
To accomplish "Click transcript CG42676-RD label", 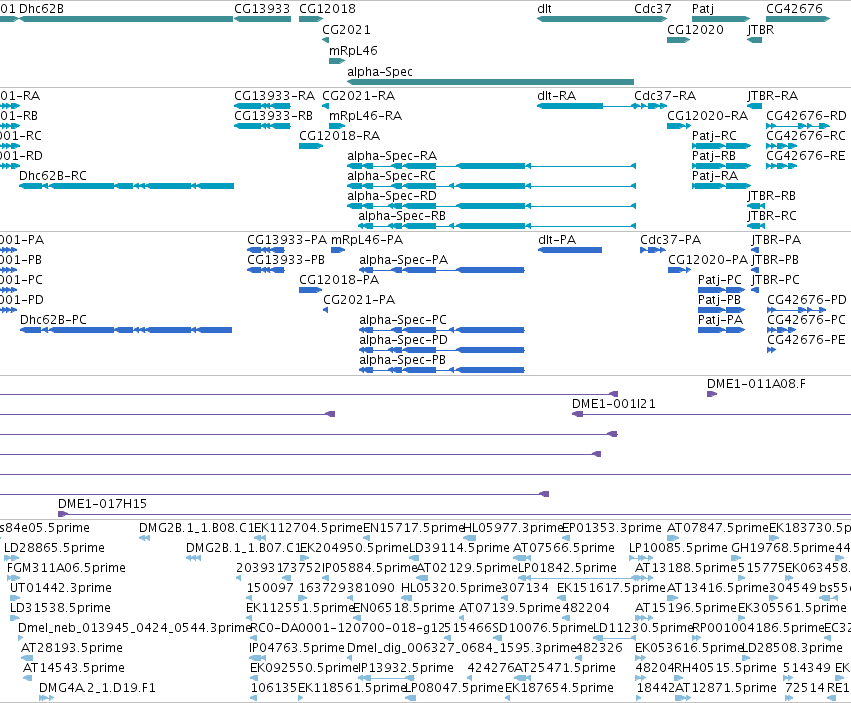I will [x=806, y=116].
